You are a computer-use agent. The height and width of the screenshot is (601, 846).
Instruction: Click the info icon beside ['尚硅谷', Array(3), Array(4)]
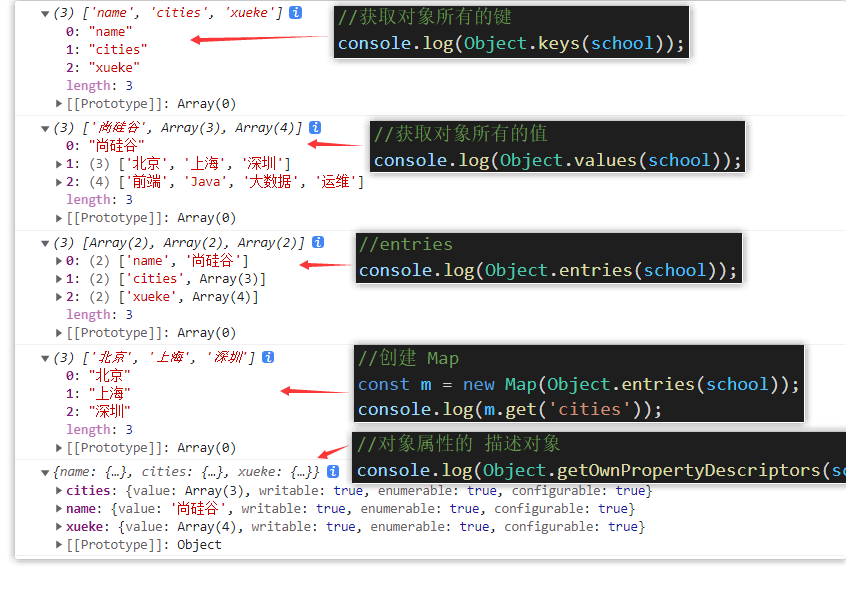[315, 127]
